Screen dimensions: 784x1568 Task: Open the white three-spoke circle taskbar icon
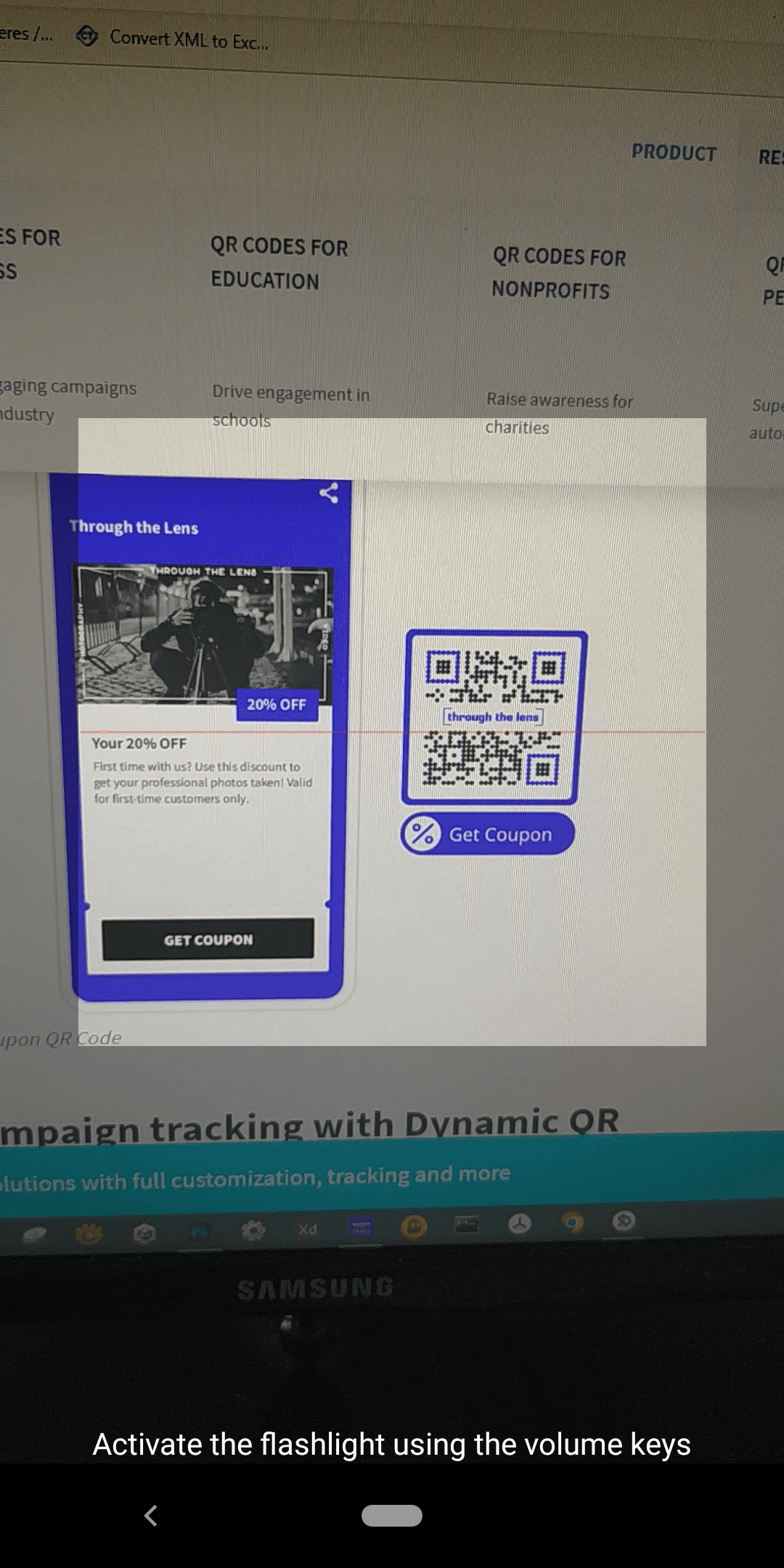[x=519, y=1225]
